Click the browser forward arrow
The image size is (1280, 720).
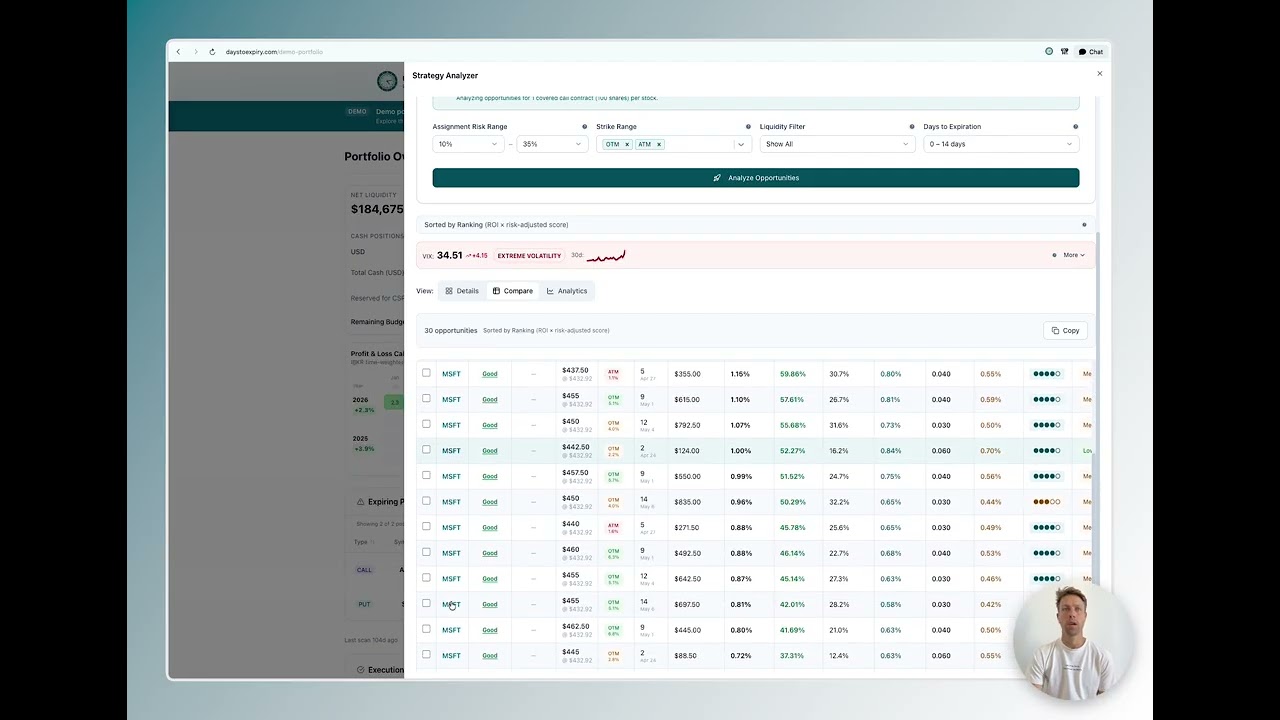tap(195, 52)
